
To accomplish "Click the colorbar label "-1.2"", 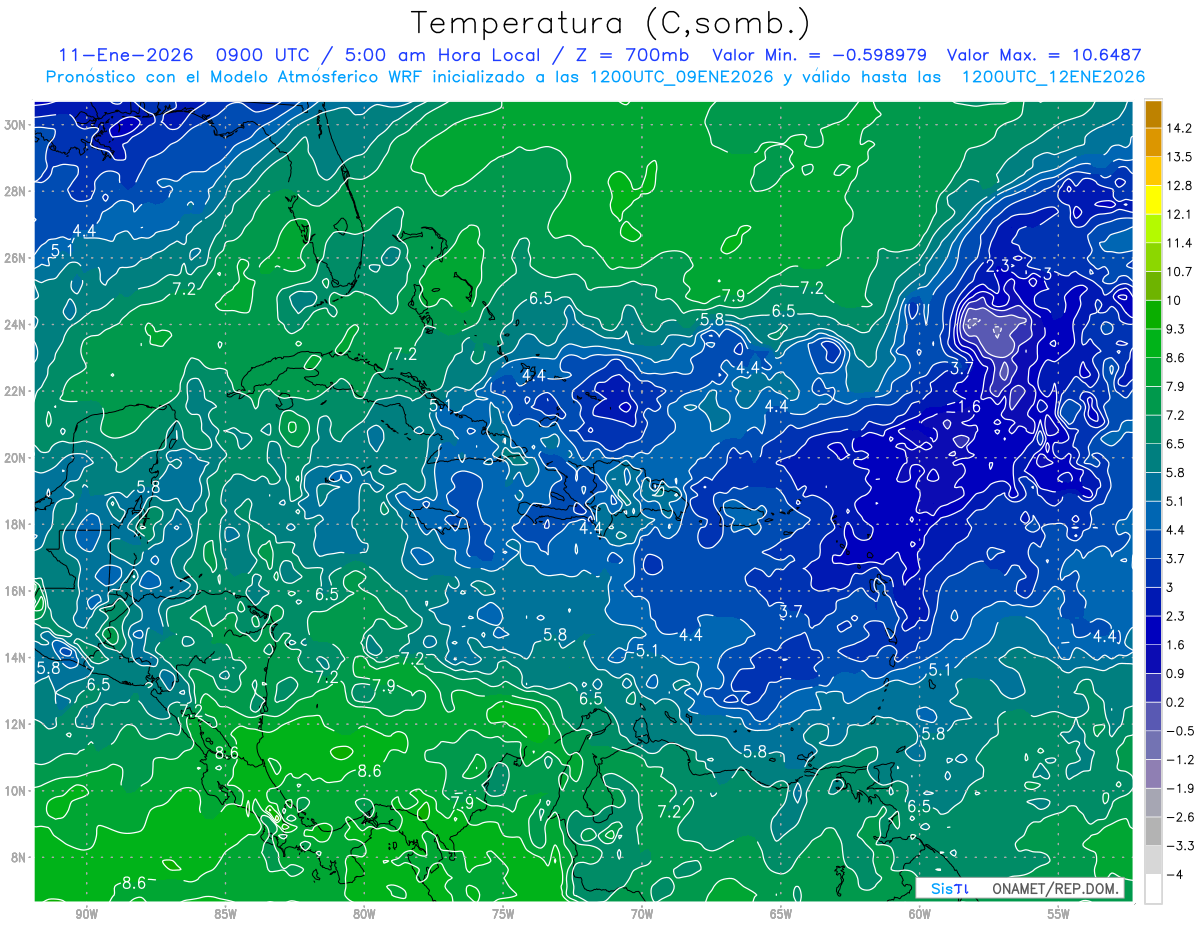I will [1179, 760].
